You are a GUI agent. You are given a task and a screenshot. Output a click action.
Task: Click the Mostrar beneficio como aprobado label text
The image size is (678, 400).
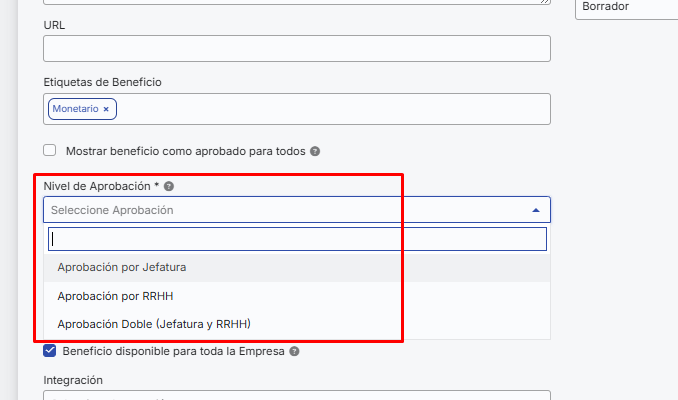tap(185, 151)
